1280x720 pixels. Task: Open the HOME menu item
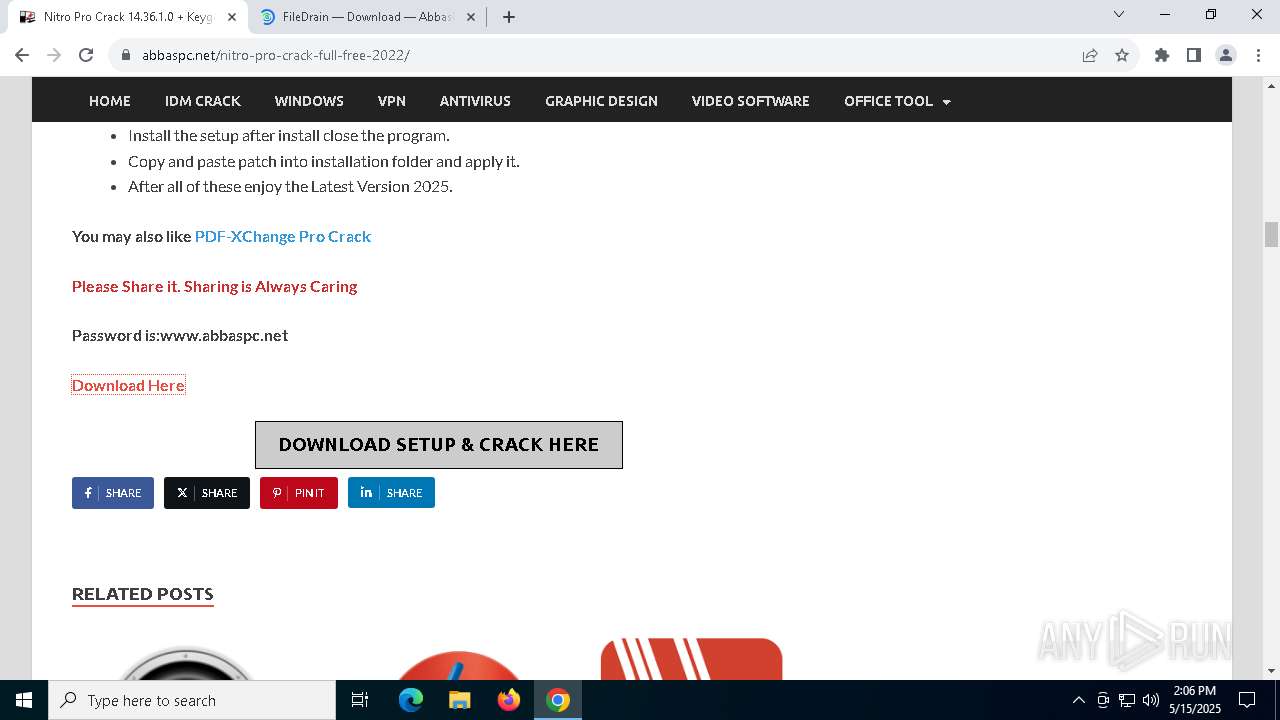110,101
